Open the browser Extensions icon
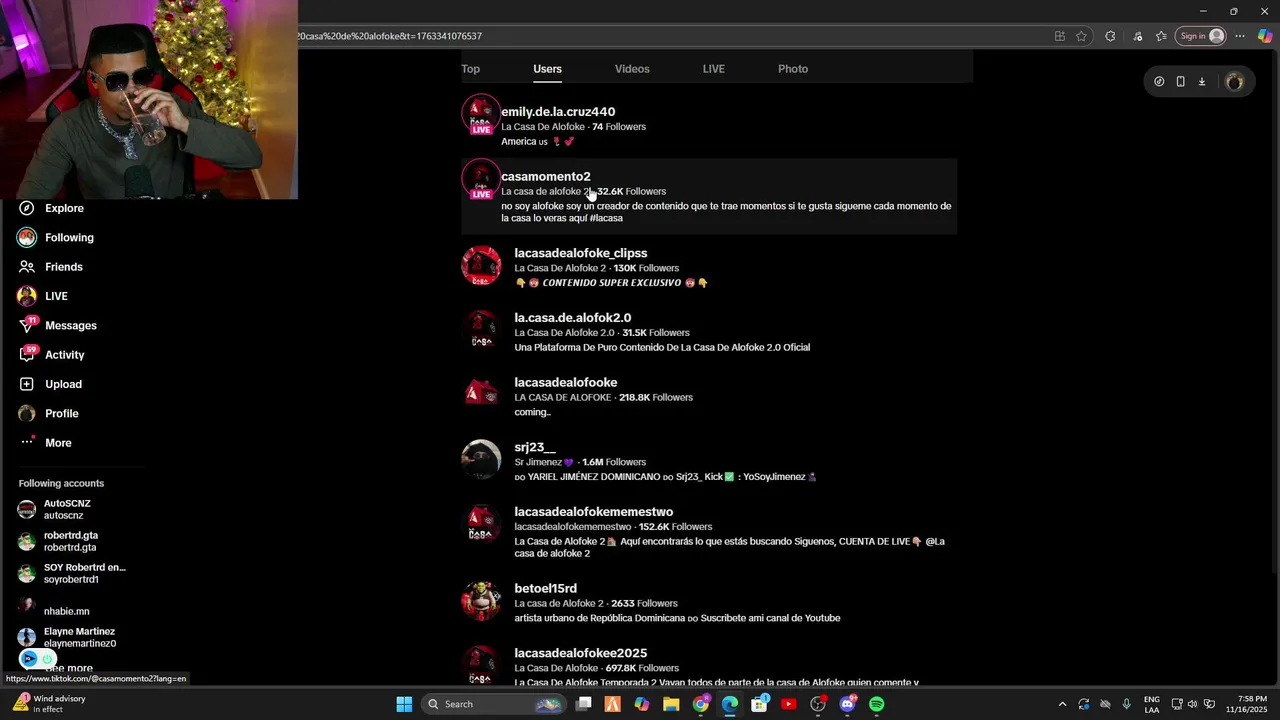1280x720 pixels. (x=1110, y=36)
